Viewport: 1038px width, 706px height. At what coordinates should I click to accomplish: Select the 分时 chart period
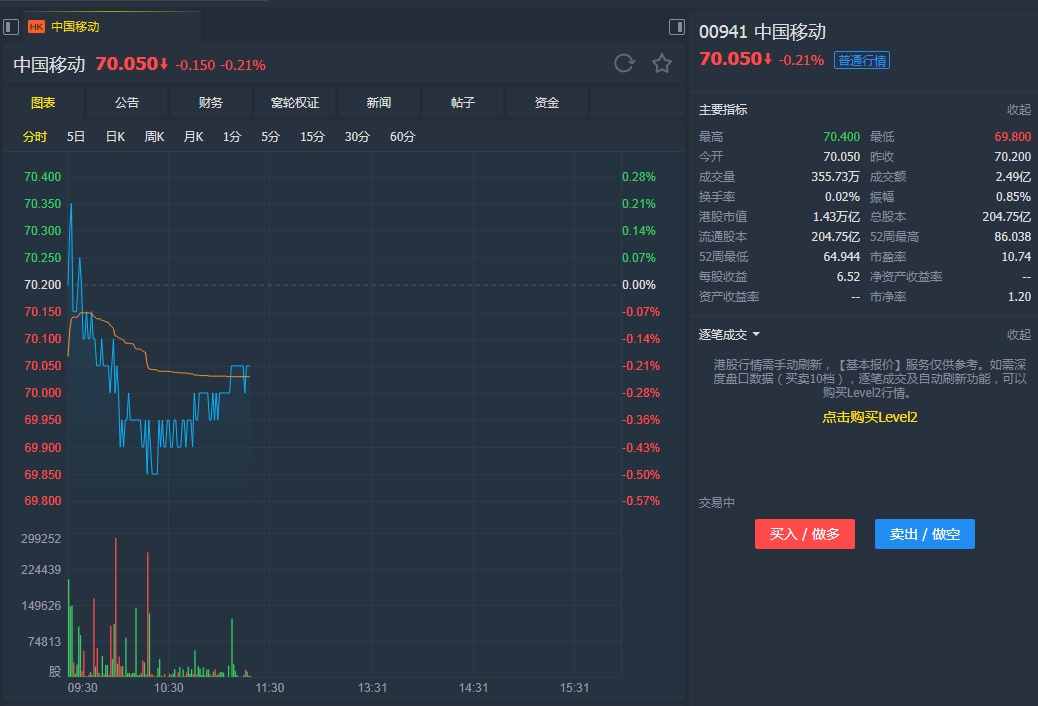[x=35, y=137]
